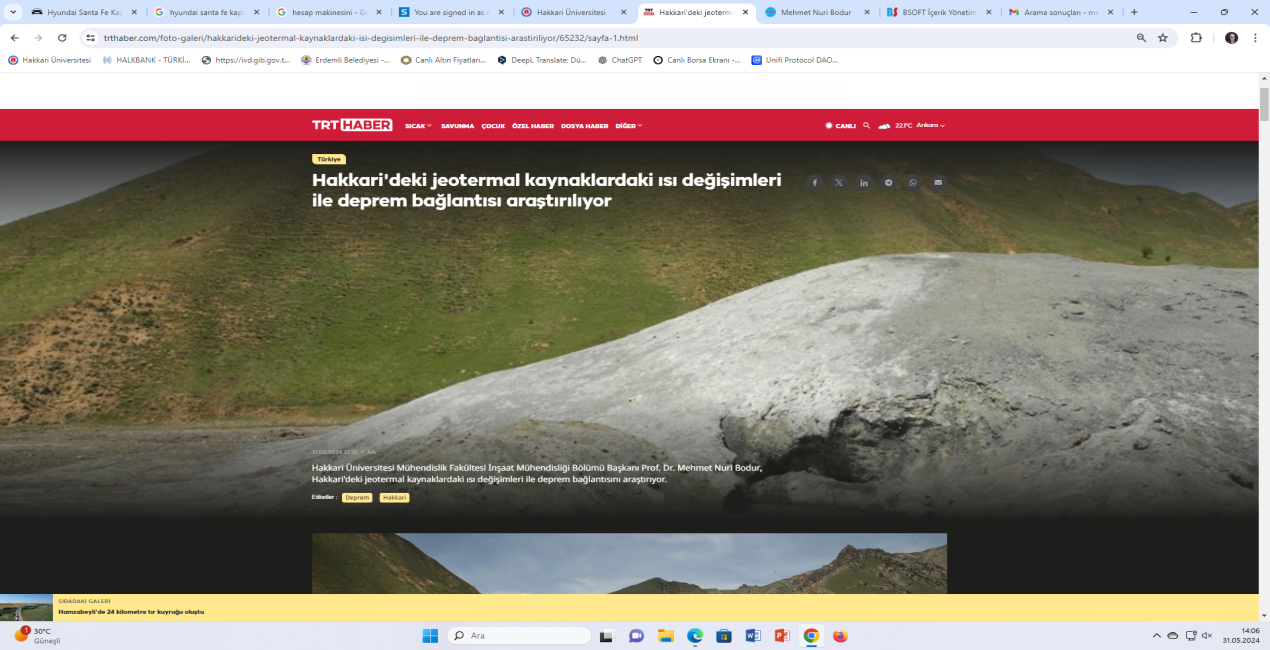The image size is (1270, 650).
Task: View site information icon in address bar
Action: [90, 38]
